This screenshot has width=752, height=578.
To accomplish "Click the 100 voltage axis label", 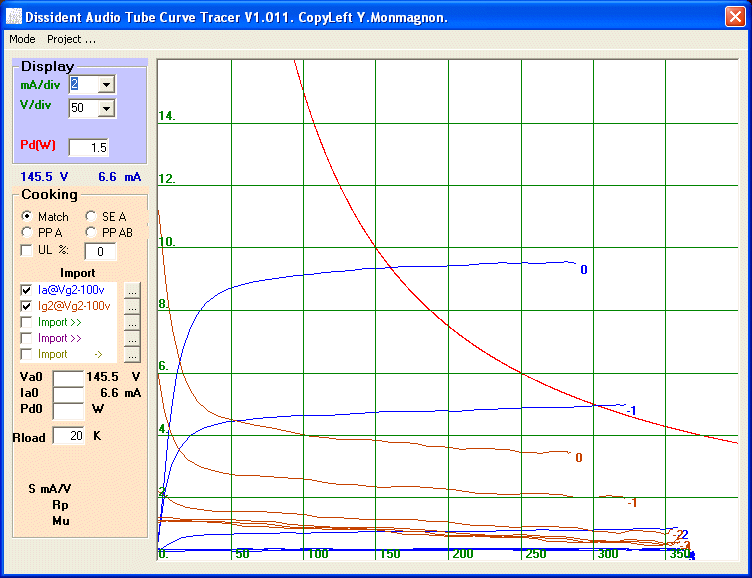I will click(318, 554).
